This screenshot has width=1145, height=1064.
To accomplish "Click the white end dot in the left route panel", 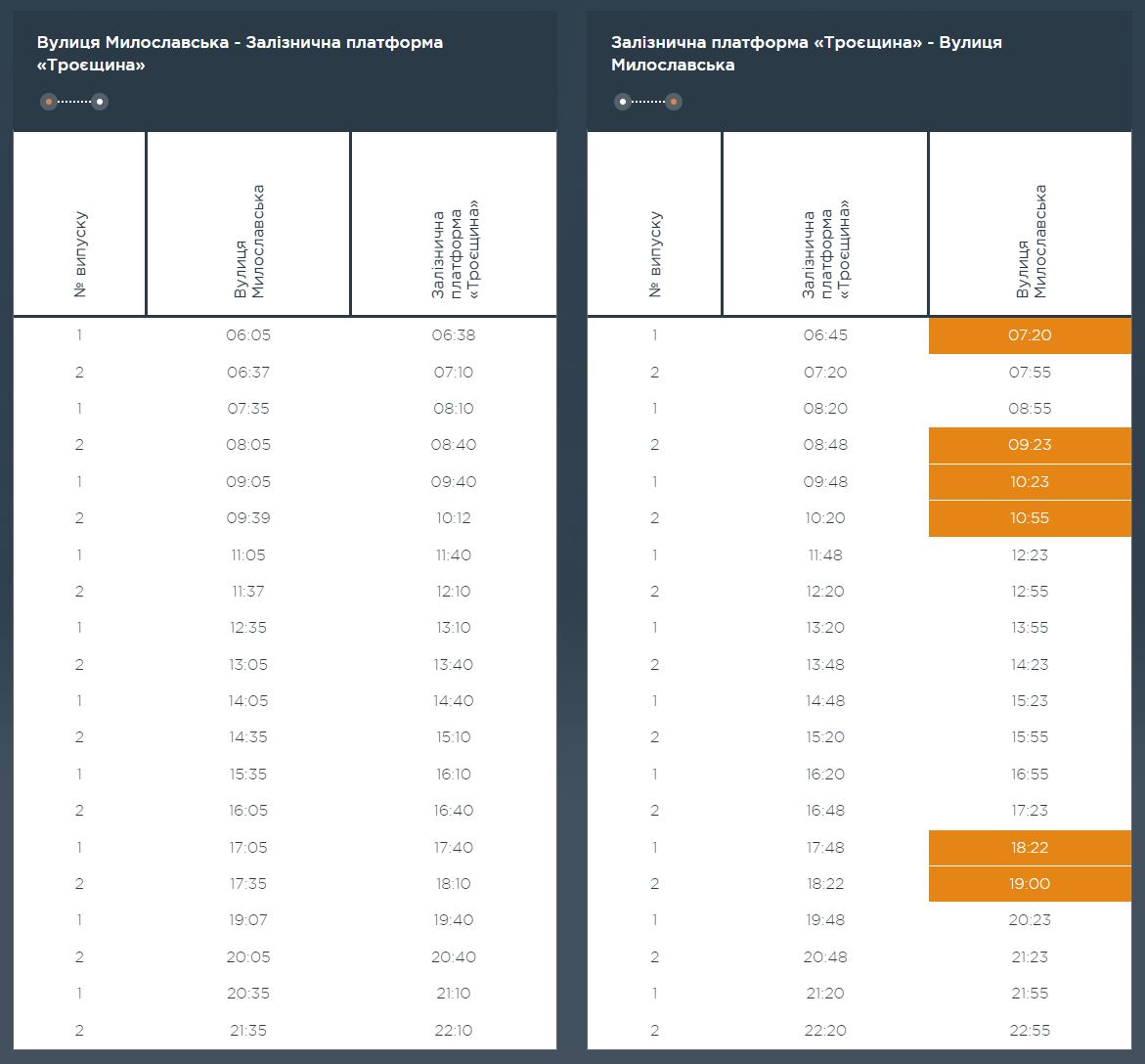I will click(100, 102).
